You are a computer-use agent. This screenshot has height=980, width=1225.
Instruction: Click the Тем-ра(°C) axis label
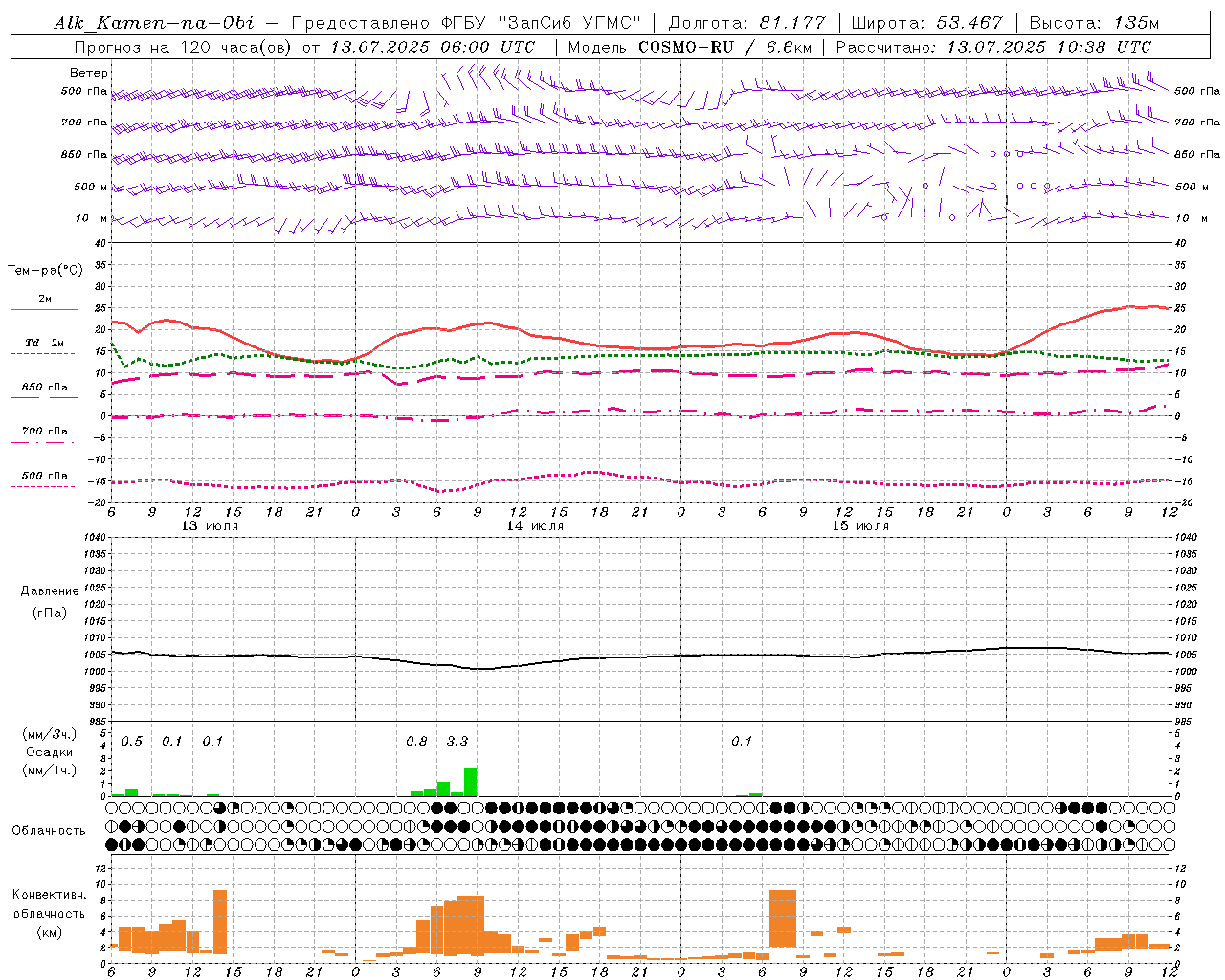point(45,271)
